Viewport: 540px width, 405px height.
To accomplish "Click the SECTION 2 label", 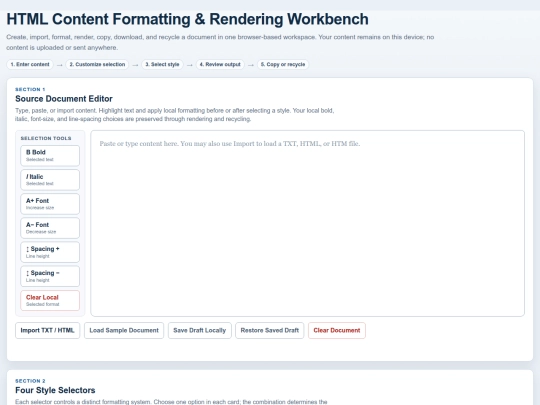I will point(30,381).
